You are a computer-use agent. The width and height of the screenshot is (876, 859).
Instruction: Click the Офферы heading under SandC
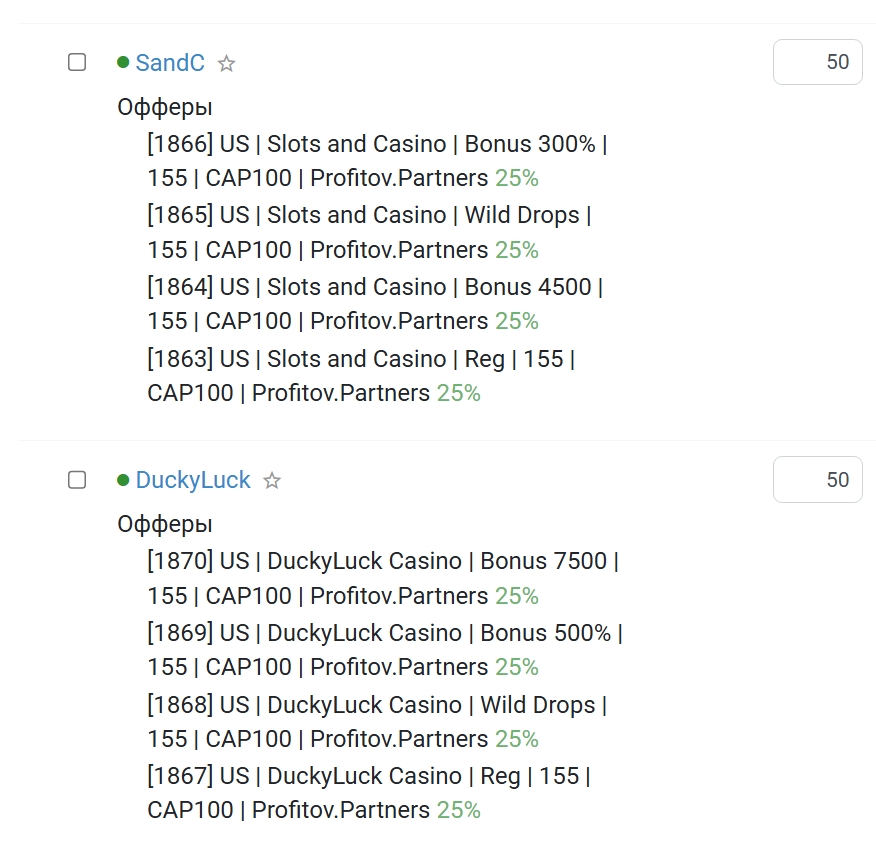click(165, 107)
